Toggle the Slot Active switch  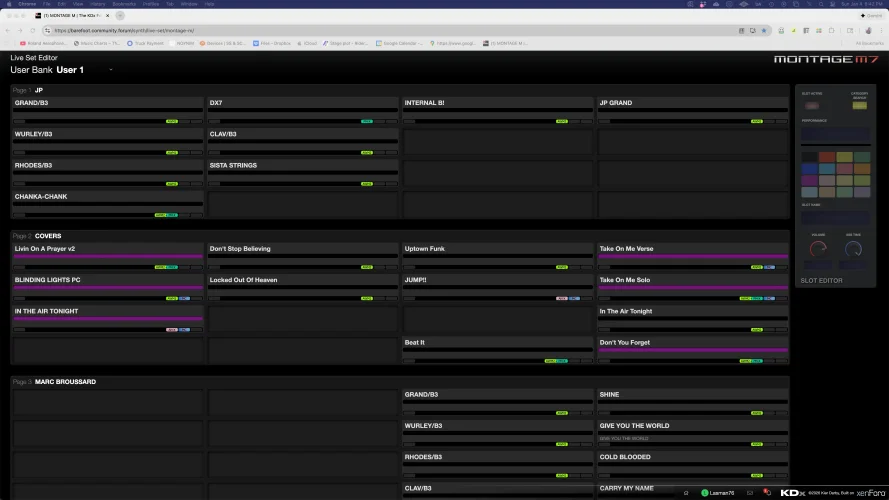tap(812, 106)
